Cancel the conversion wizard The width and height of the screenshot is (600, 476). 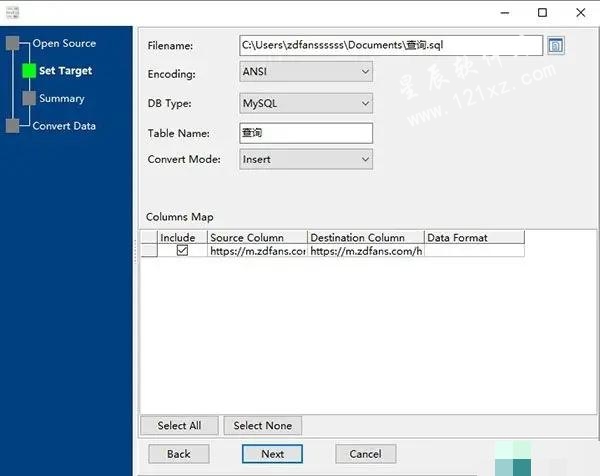pos(365,454)
